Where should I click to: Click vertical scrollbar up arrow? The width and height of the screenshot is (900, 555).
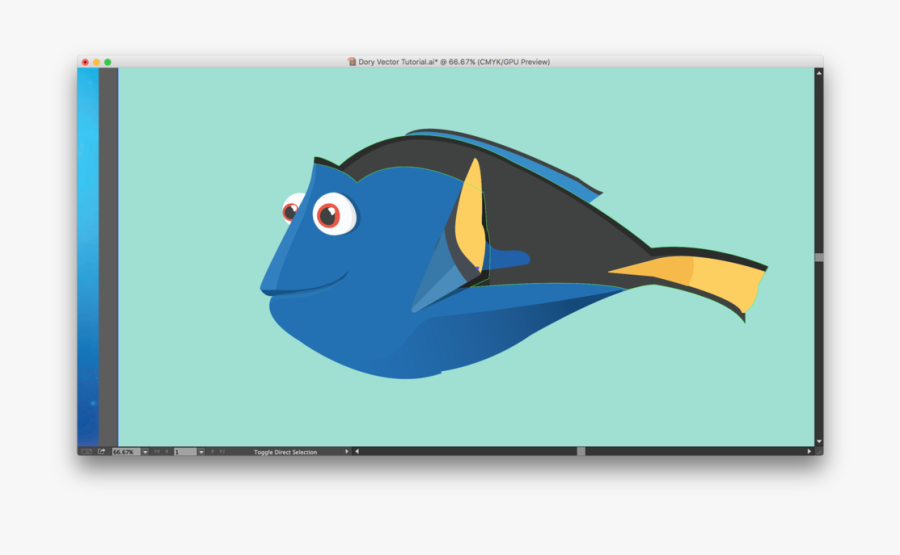pos(819,73)
